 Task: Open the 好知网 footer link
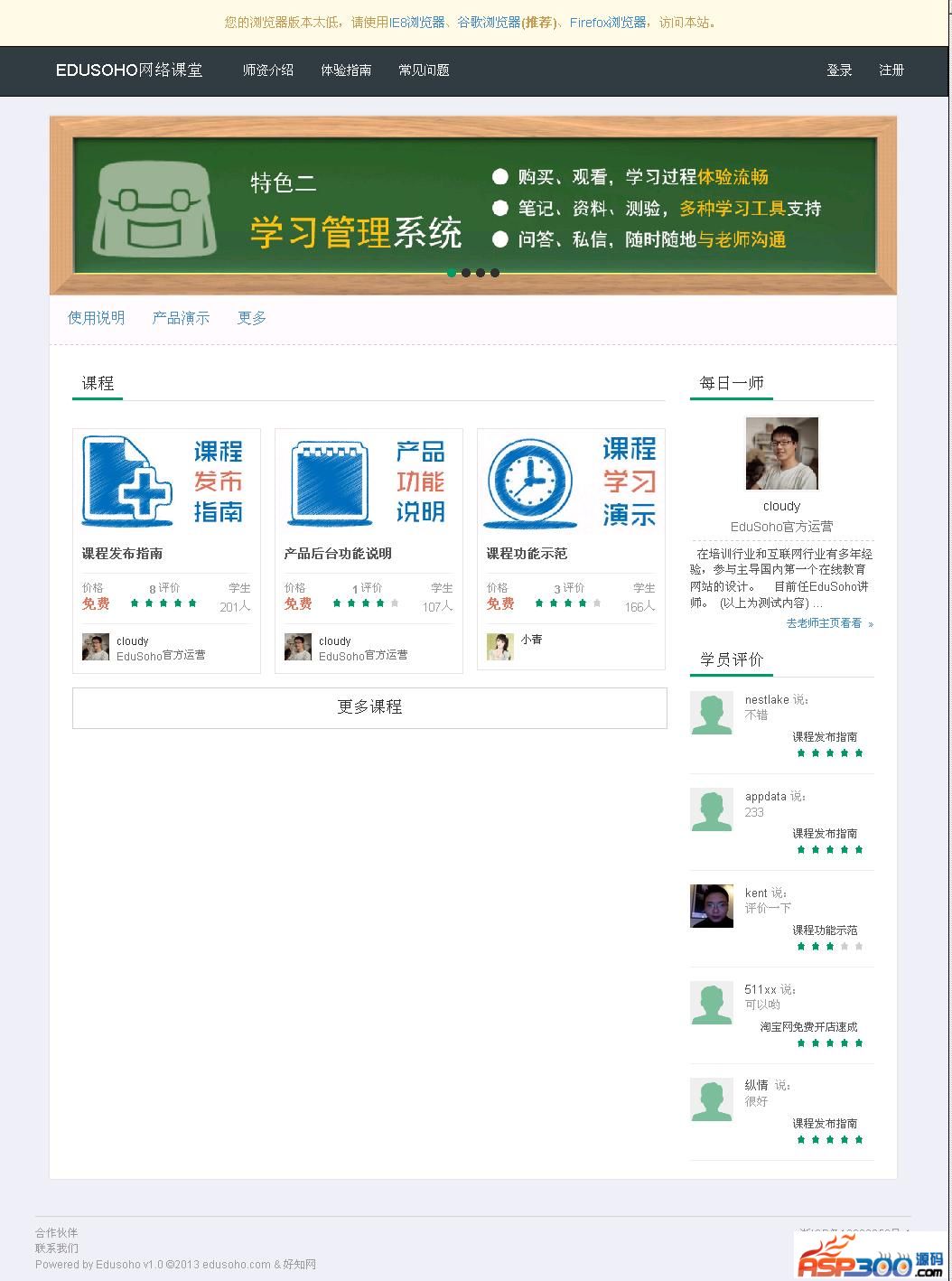tap(300, 1264)
